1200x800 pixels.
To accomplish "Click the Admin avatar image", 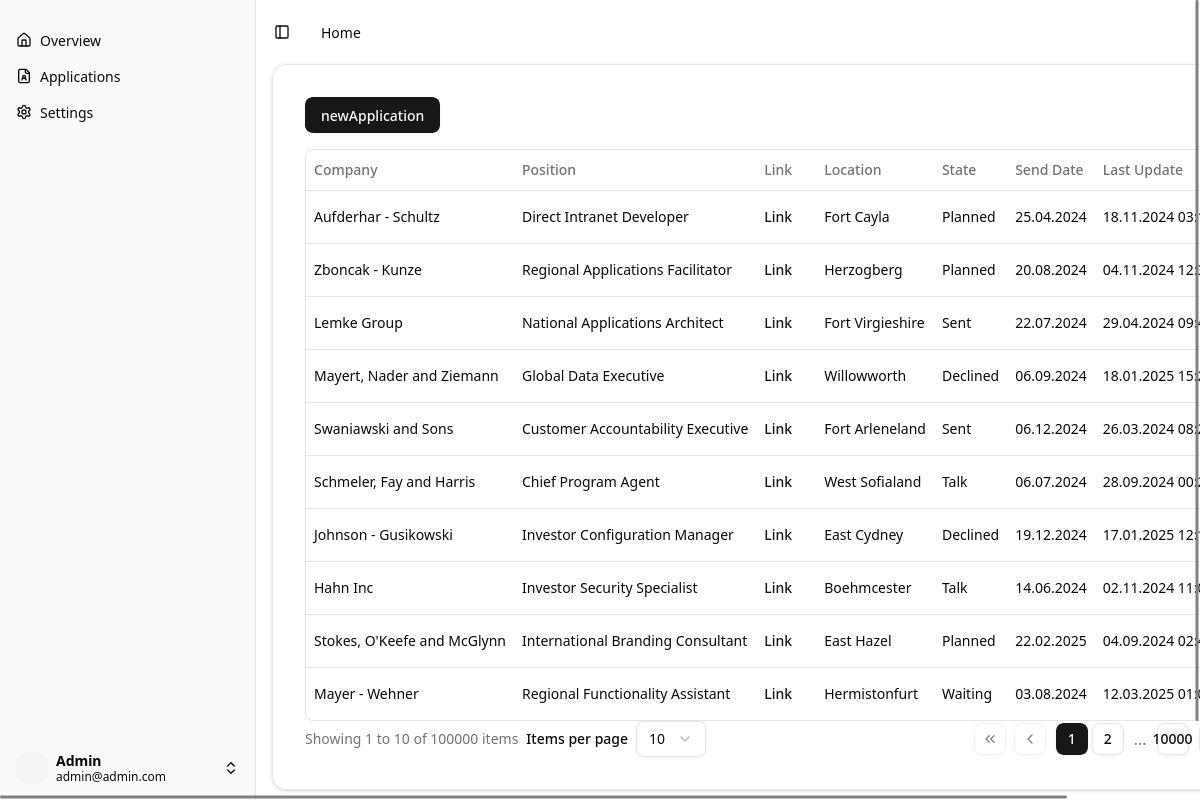I will (x=32, y=768).
